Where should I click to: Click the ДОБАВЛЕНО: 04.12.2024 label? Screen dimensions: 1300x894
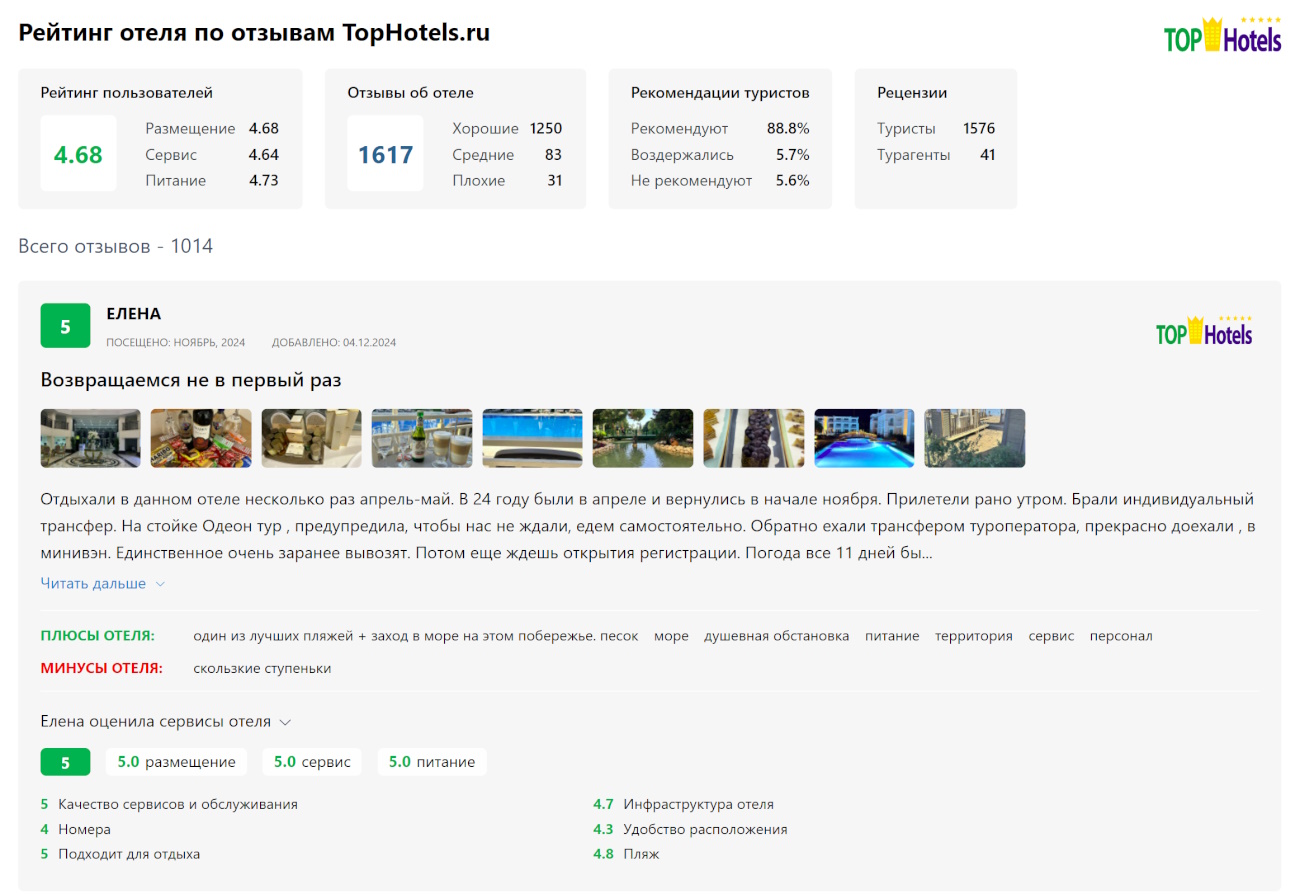(334, 342)
